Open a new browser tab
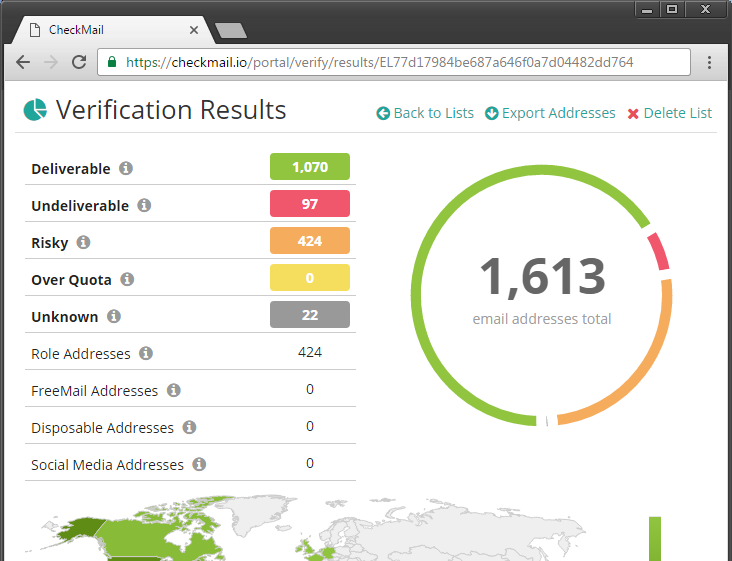 230,31
